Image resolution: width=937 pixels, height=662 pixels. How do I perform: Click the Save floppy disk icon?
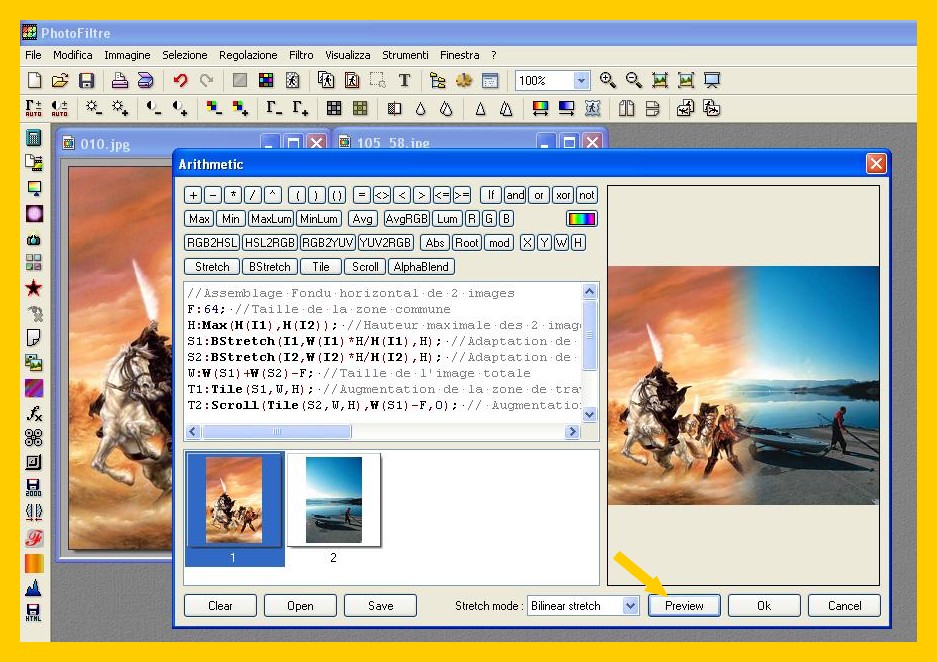[x=87, y=81]
